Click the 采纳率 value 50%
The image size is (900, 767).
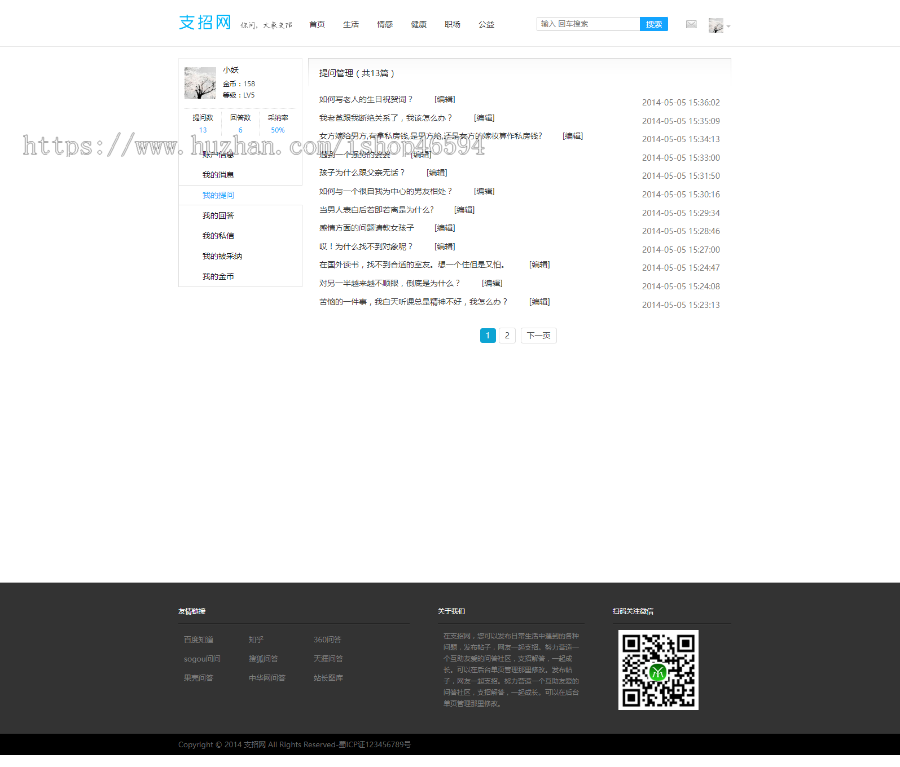pyautogui.click(x=278, y=130)
